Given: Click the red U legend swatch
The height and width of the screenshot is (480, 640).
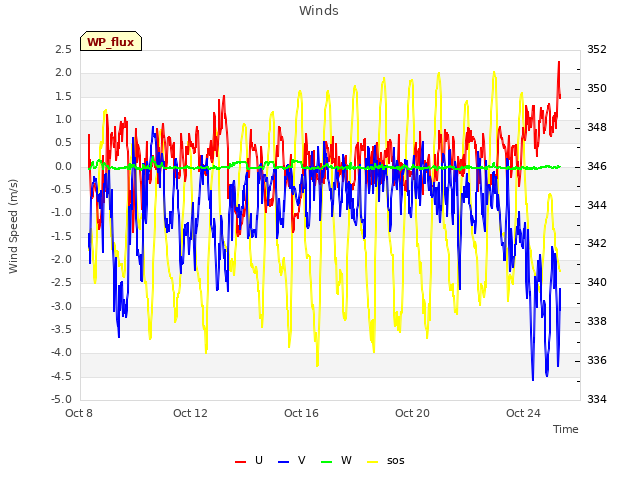Looking at the screenshot, I should pyautogui.click(x=240, y=462).
